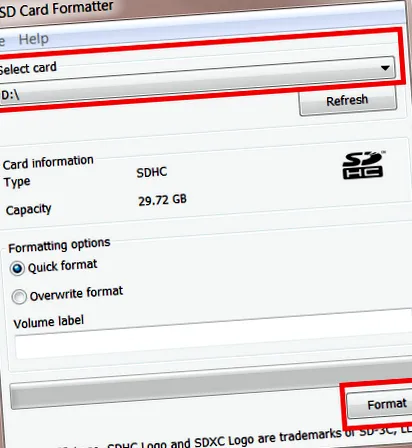
Task: Click the 29.72 GB capacity value
Action: (x=162, y=200)
